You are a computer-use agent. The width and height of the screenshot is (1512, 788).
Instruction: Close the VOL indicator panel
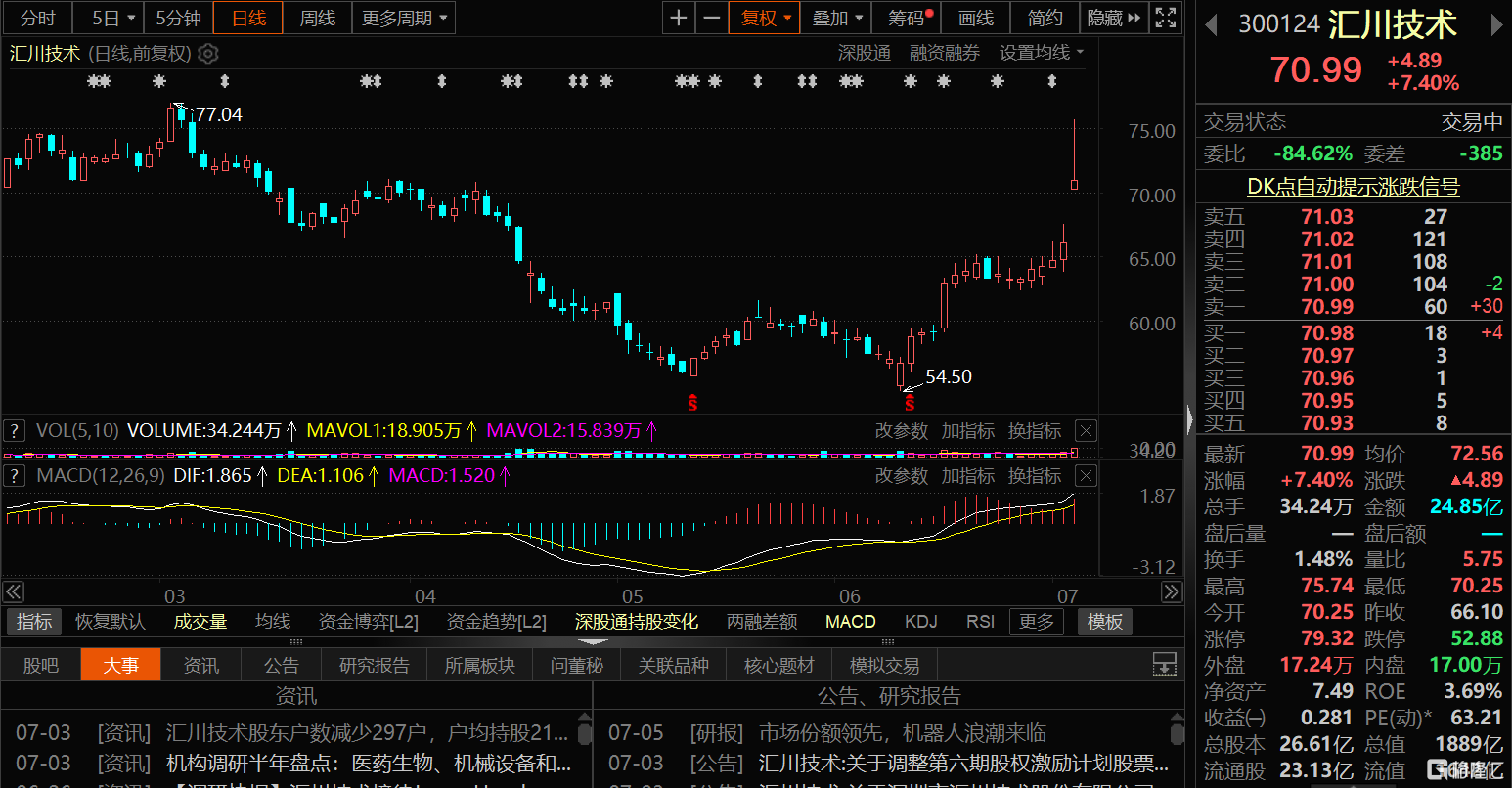1086,430
